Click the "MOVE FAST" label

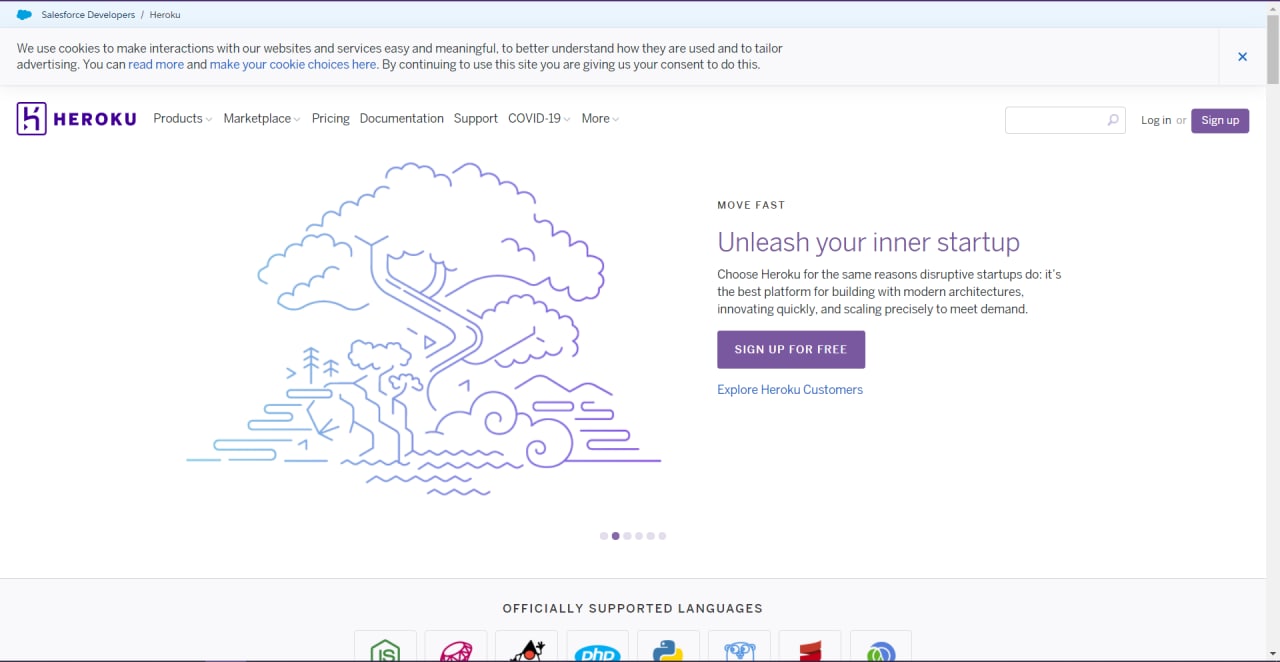(x=751, y=205)
